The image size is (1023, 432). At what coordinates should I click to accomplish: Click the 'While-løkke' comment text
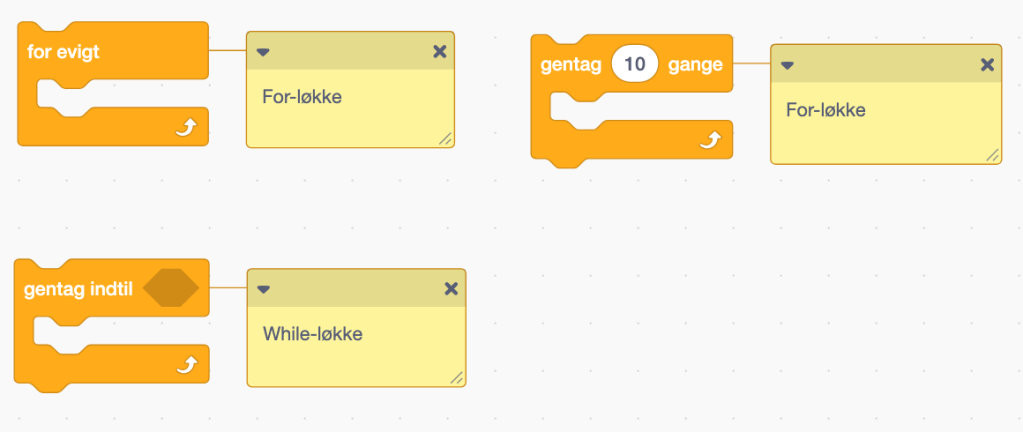pyautogui.click(x=312, y=334)
